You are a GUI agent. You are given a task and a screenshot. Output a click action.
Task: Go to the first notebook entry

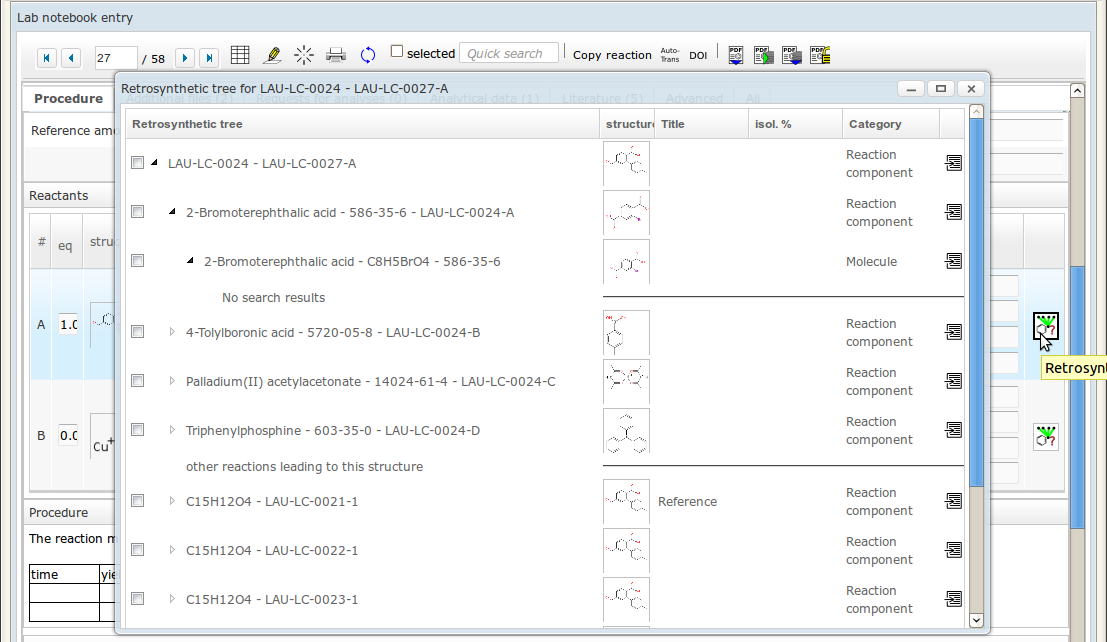pos(47,58)
